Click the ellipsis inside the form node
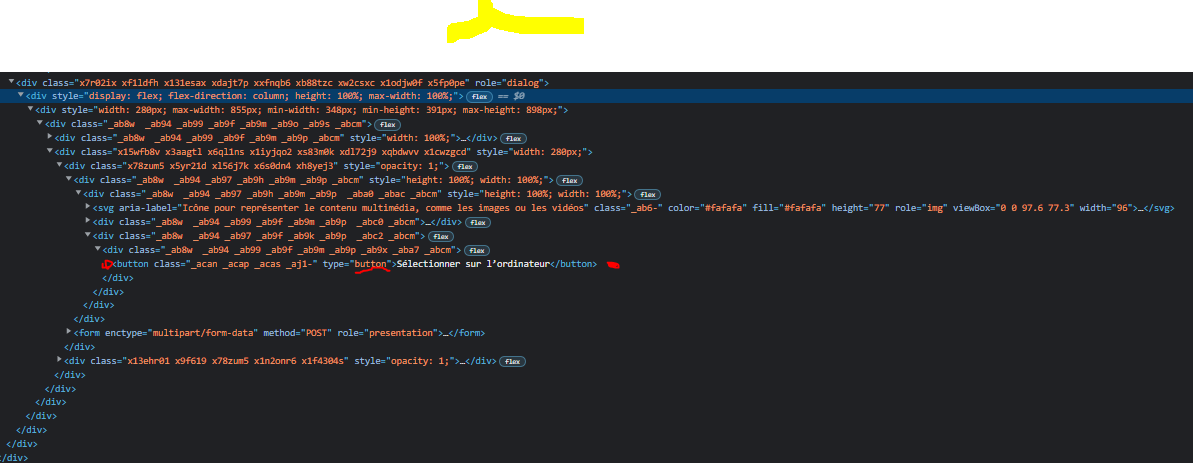The height and width of the screenshot is (463, 1193). click(445, 333)
